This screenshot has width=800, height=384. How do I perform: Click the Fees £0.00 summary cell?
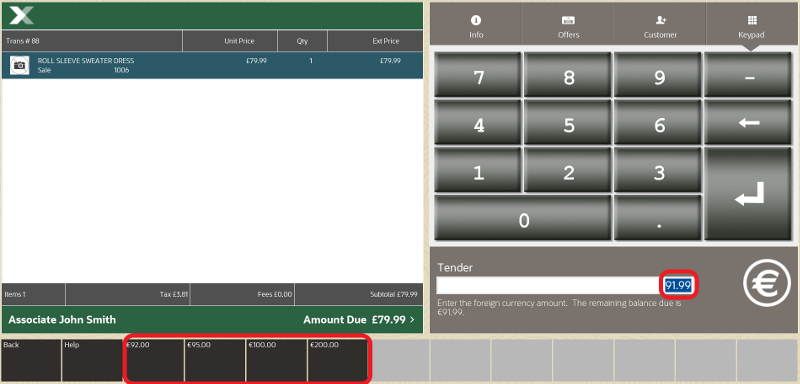[x=242, y=294]
